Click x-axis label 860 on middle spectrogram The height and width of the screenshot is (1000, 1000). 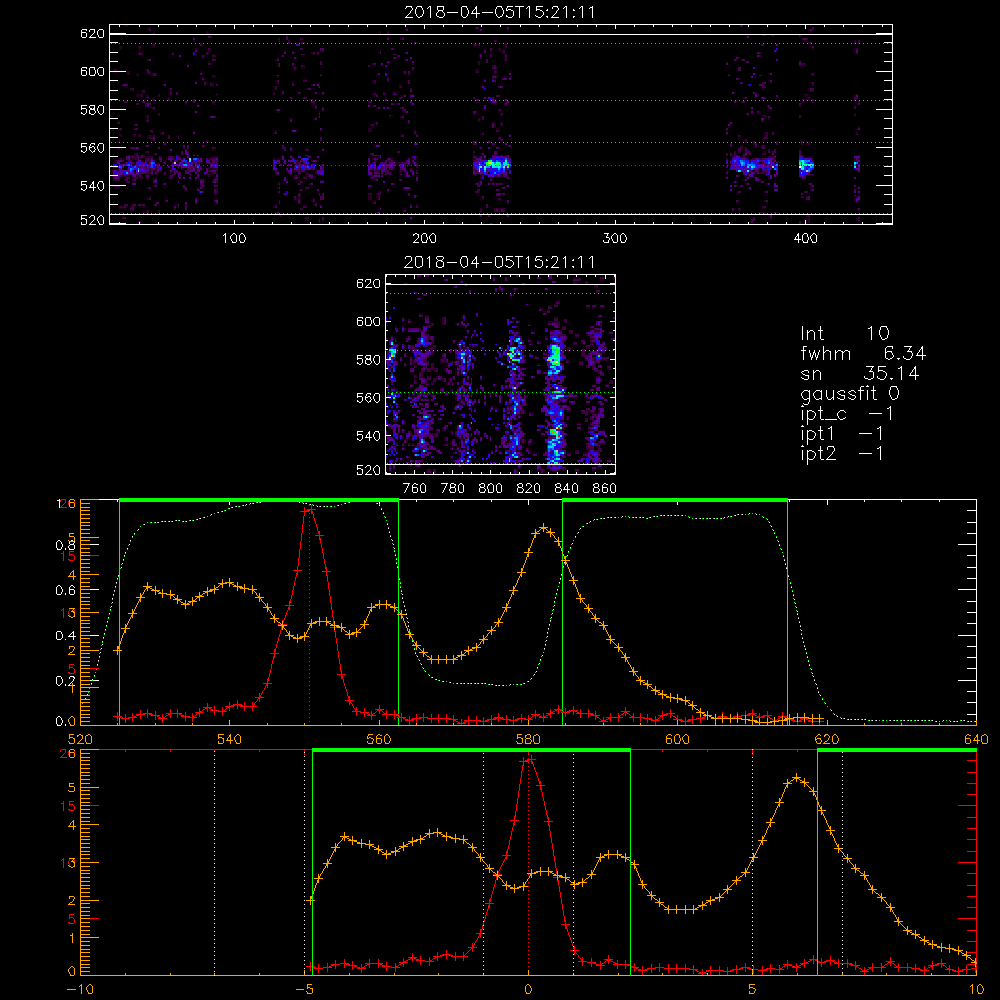(x=605, y=489)
